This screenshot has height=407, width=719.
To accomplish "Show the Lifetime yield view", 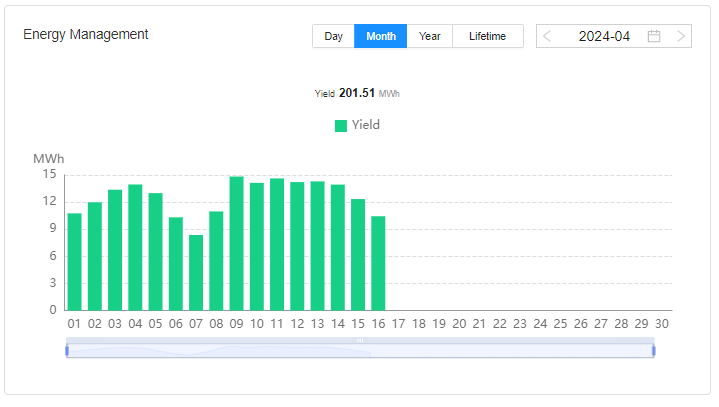I will click(487, 36).
